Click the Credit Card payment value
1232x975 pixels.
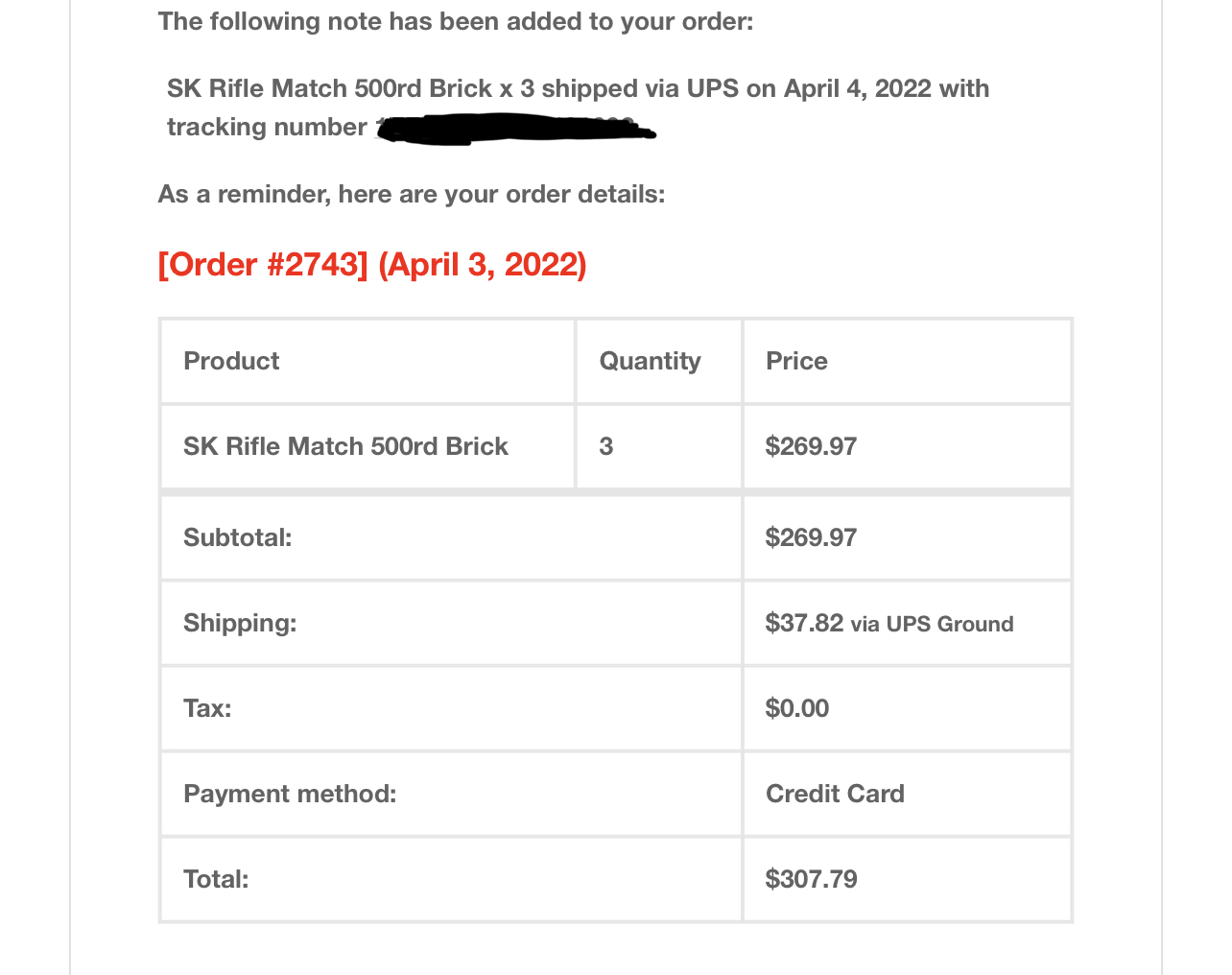point(835,794)
